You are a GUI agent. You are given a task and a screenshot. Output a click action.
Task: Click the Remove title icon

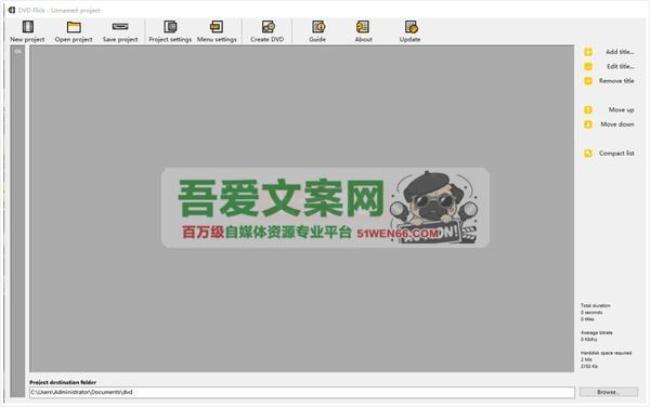tap(588, 81)
